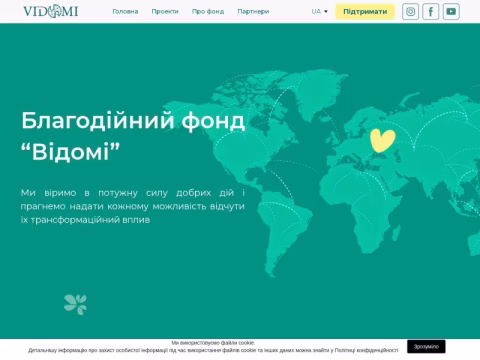The height and width of the screenshot is (360, 480).
Task: Open the Instagram social icon
Action: [x=410, y=12]
